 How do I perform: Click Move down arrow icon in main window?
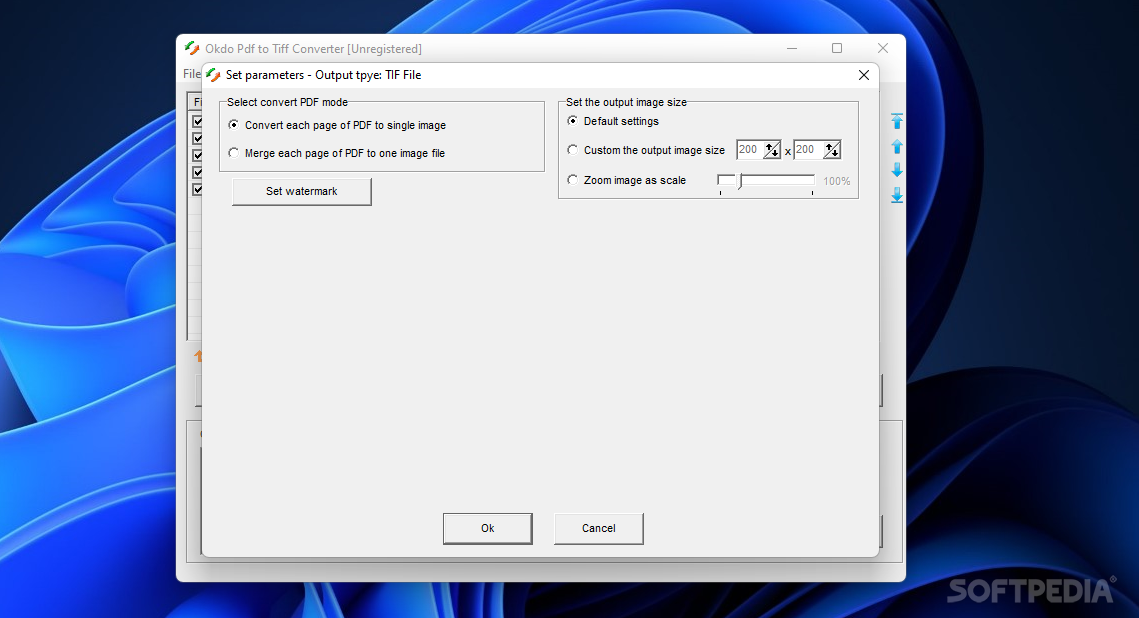pyautogui.click(x=897, y=170)
